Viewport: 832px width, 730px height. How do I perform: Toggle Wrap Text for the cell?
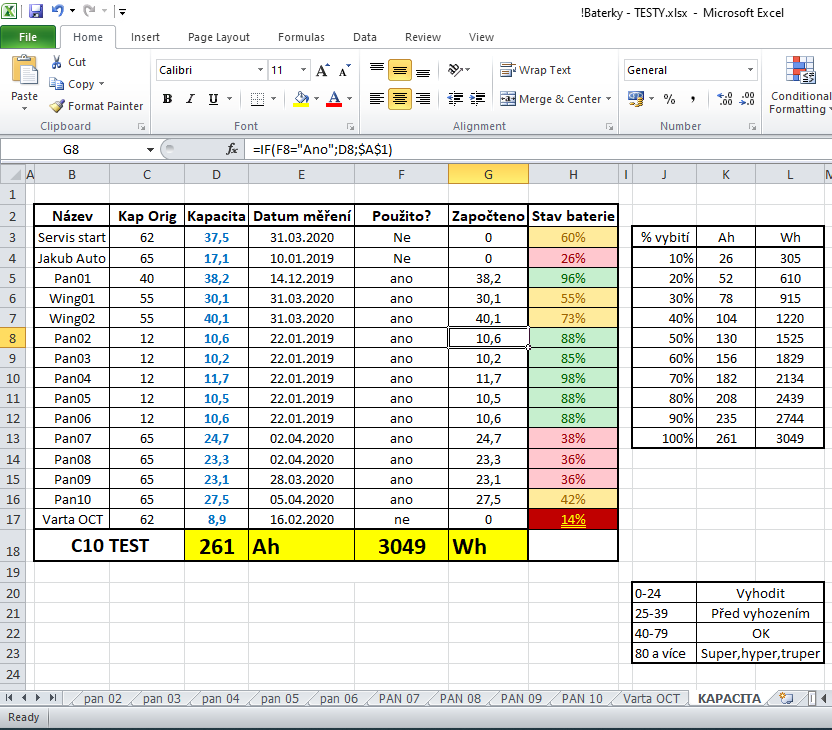tap(535, 70)
